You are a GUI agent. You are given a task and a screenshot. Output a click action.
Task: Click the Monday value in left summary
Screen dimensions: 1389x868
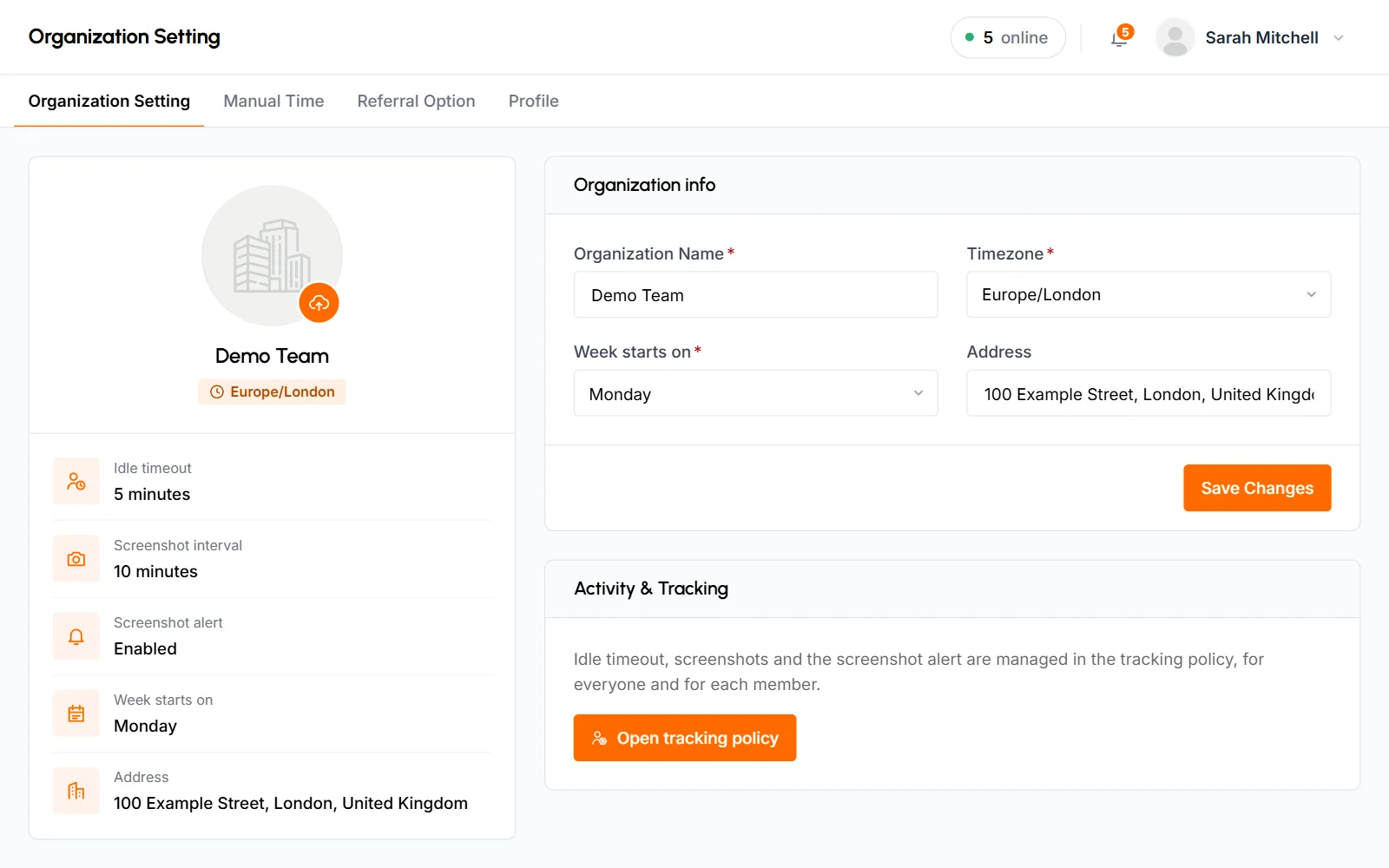click(x=145, y=726)
